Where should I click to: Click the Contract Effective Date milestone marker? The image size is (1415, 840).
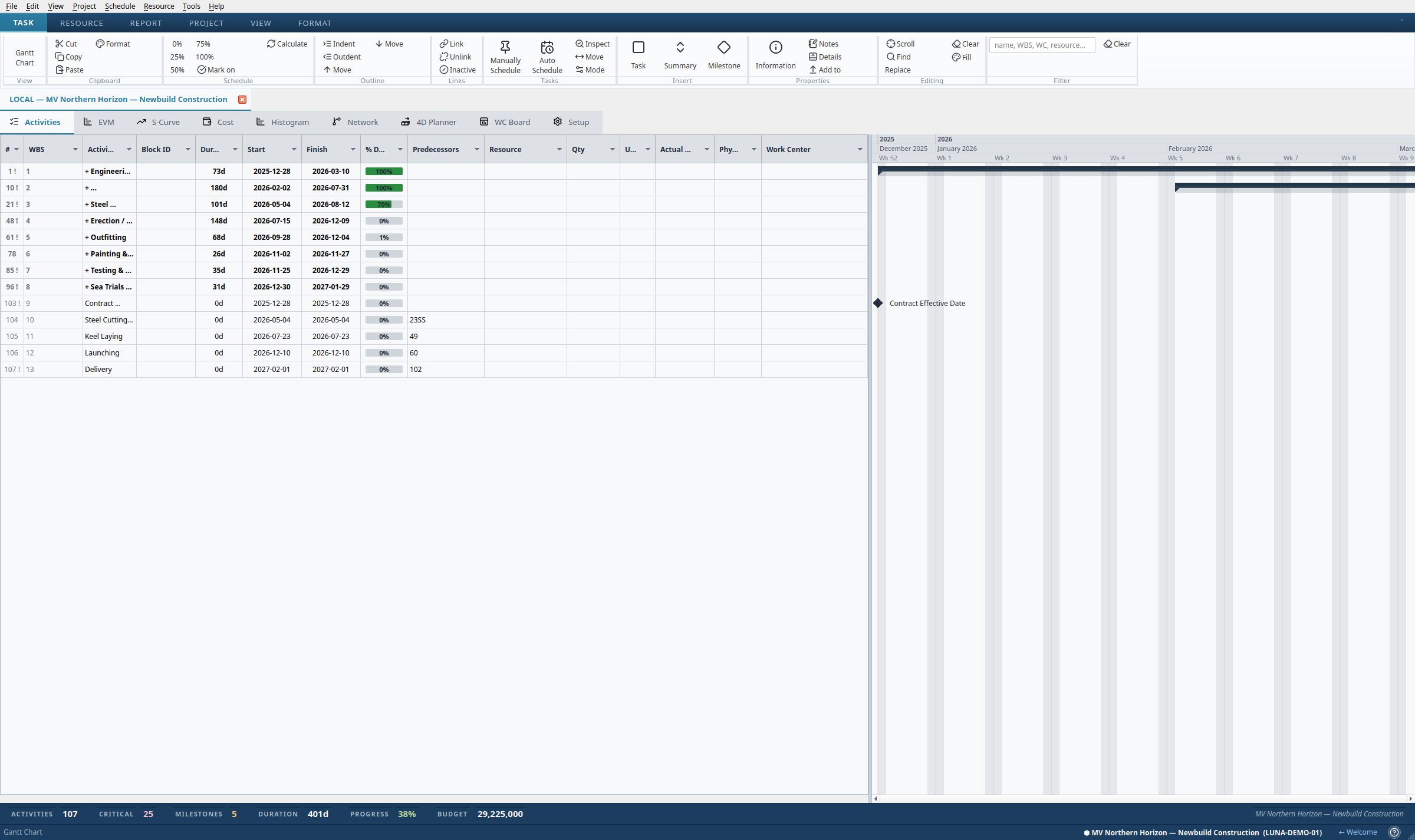[878, 303]
